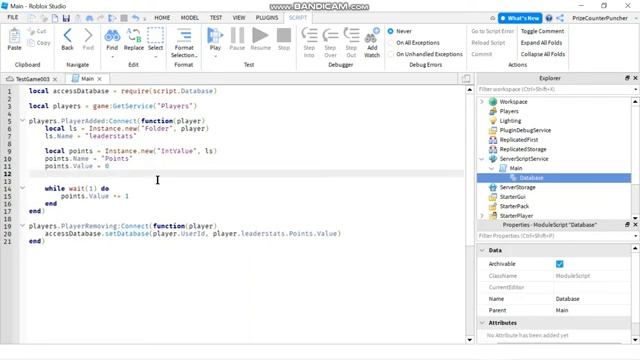The height and width of the screenshot is (360, 640).
Task: Expand the Workspace tree node
Action: tap(482, 102)
